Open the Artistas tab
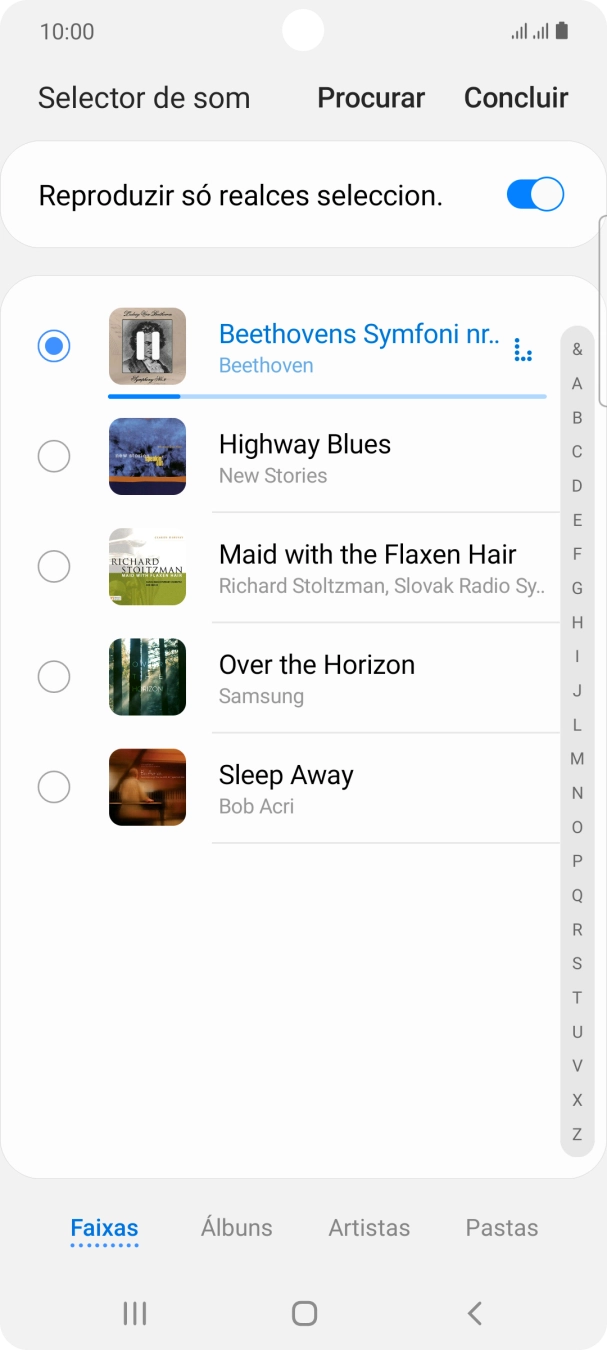 [369, 1227]
